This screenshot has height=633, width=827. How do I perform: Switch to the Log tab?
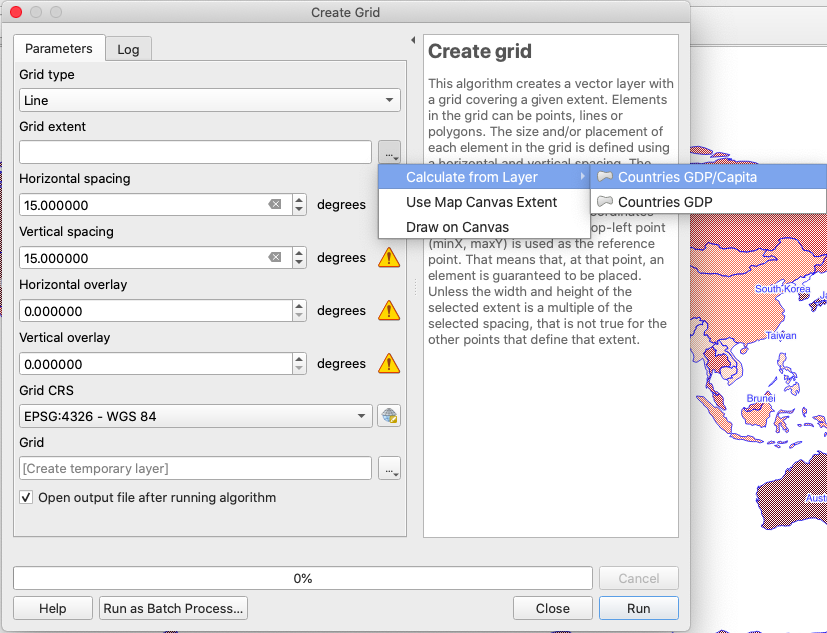128,49
